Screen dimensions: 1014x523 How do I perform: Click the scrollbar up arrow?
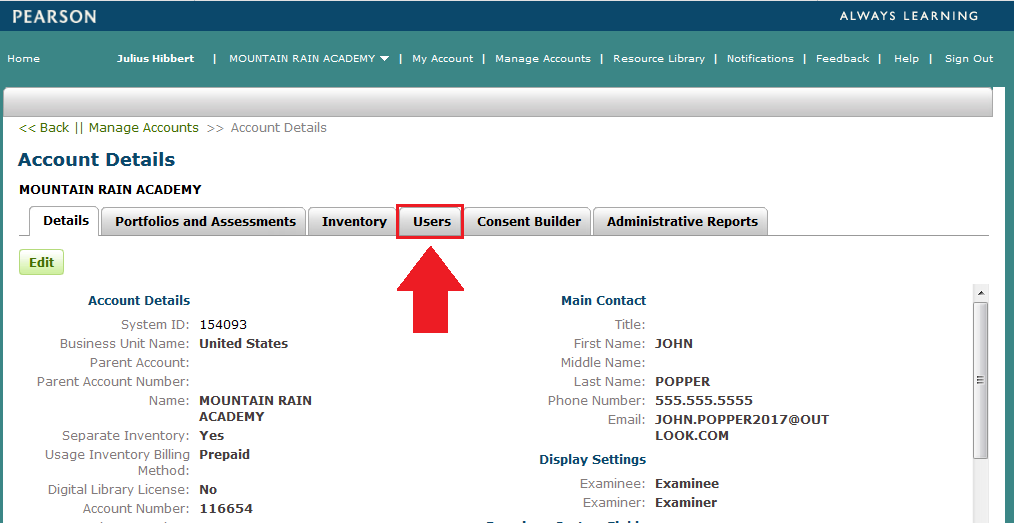click(x=980, y=292)
